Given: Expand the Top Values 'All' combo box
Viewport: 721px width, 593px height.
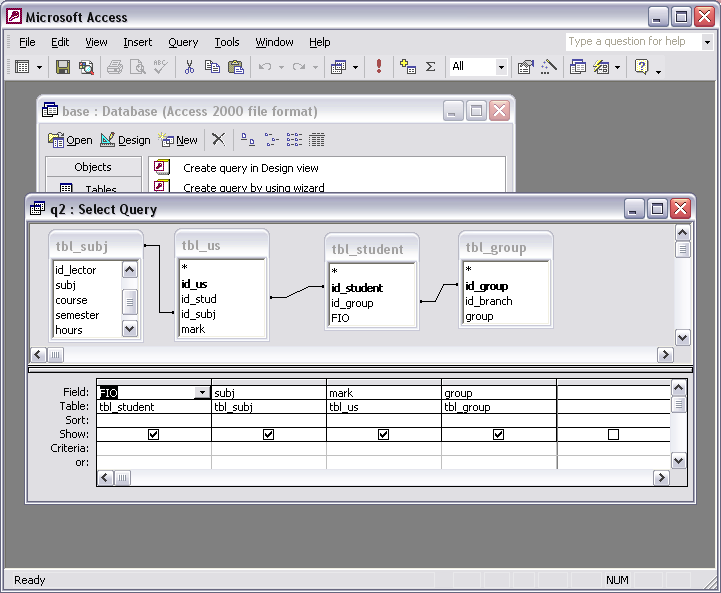Looking at the screenshot, I should (502, 67).
